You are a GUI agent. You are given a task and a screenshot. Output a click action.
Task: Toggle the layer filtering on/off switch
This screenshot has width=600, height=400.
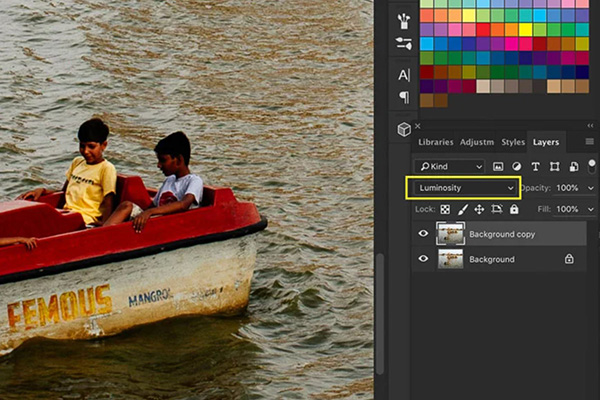click(x=592, y=165)
